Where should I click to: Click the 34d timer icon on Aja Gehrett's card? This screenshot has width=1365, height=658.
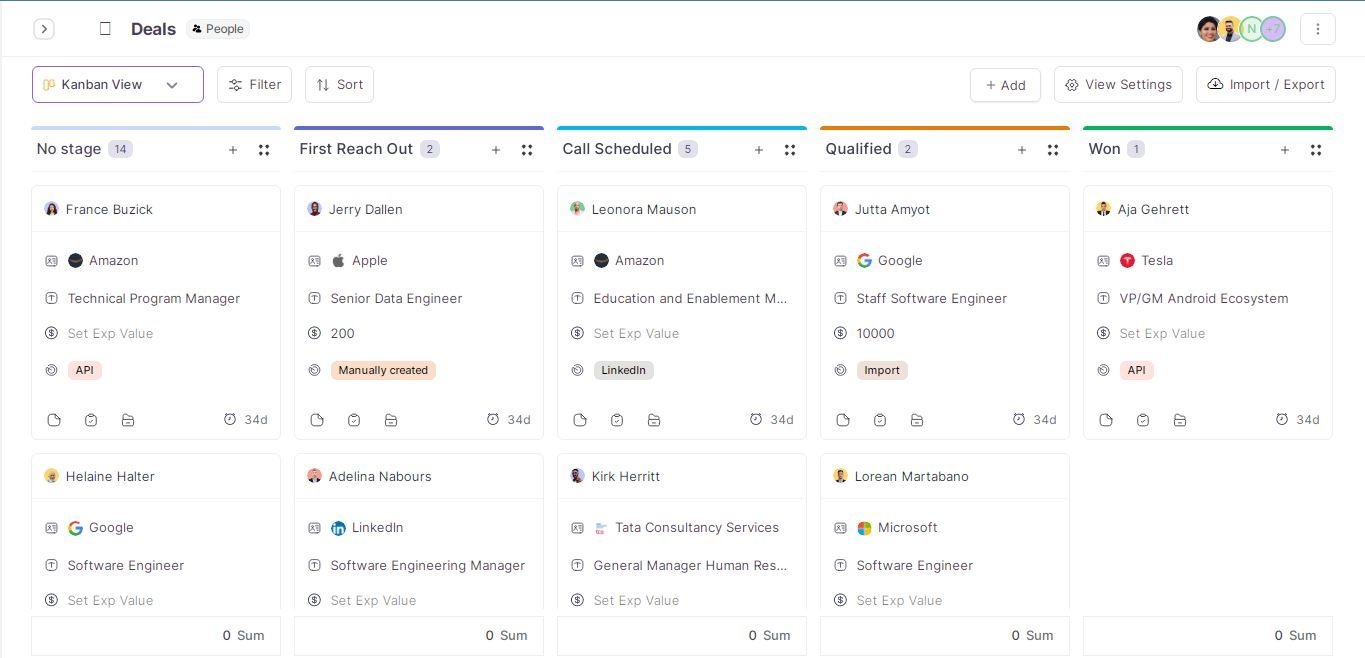point(1282,419)
